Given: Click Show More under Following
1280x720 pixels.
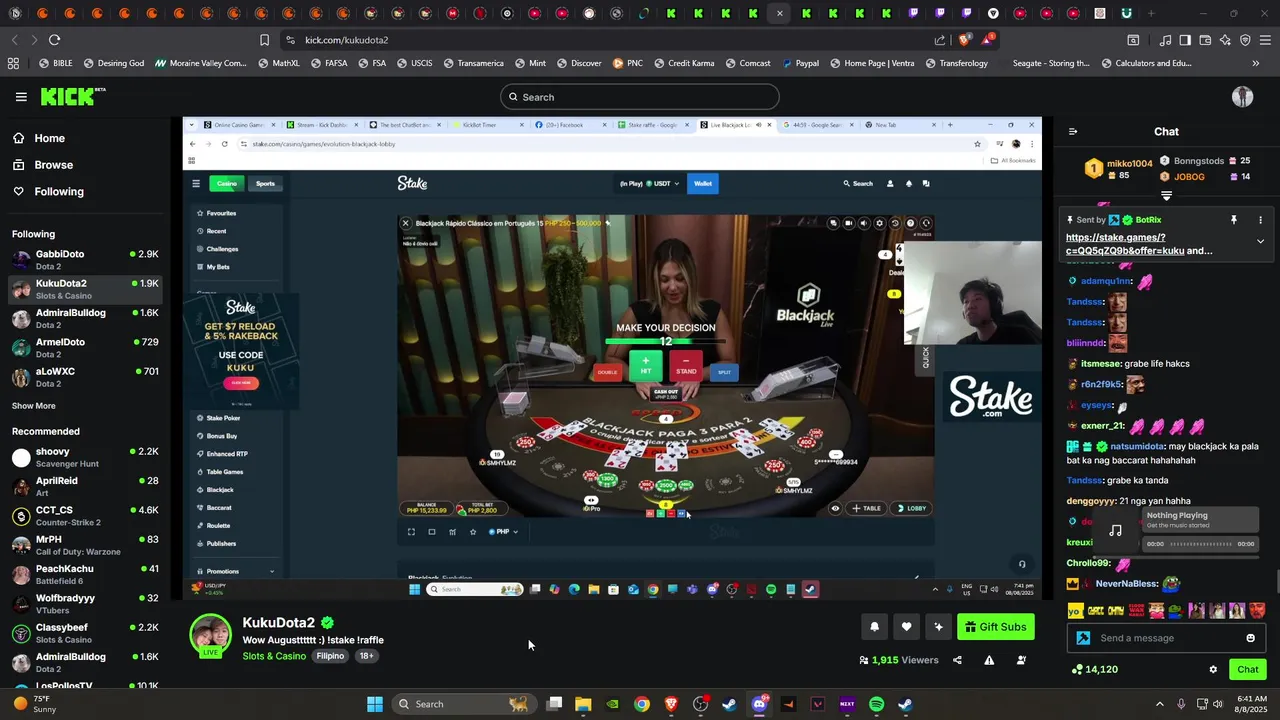Looking at the screenshot, I should 34,406.
